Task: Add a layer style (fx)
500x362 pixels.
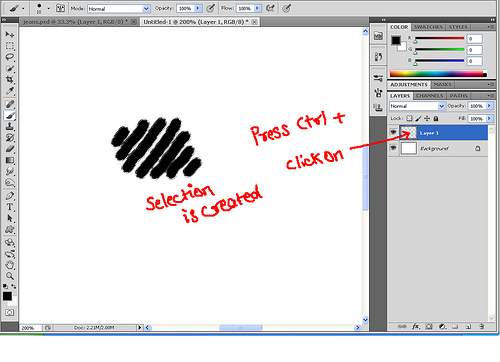Action: [416, 327]
